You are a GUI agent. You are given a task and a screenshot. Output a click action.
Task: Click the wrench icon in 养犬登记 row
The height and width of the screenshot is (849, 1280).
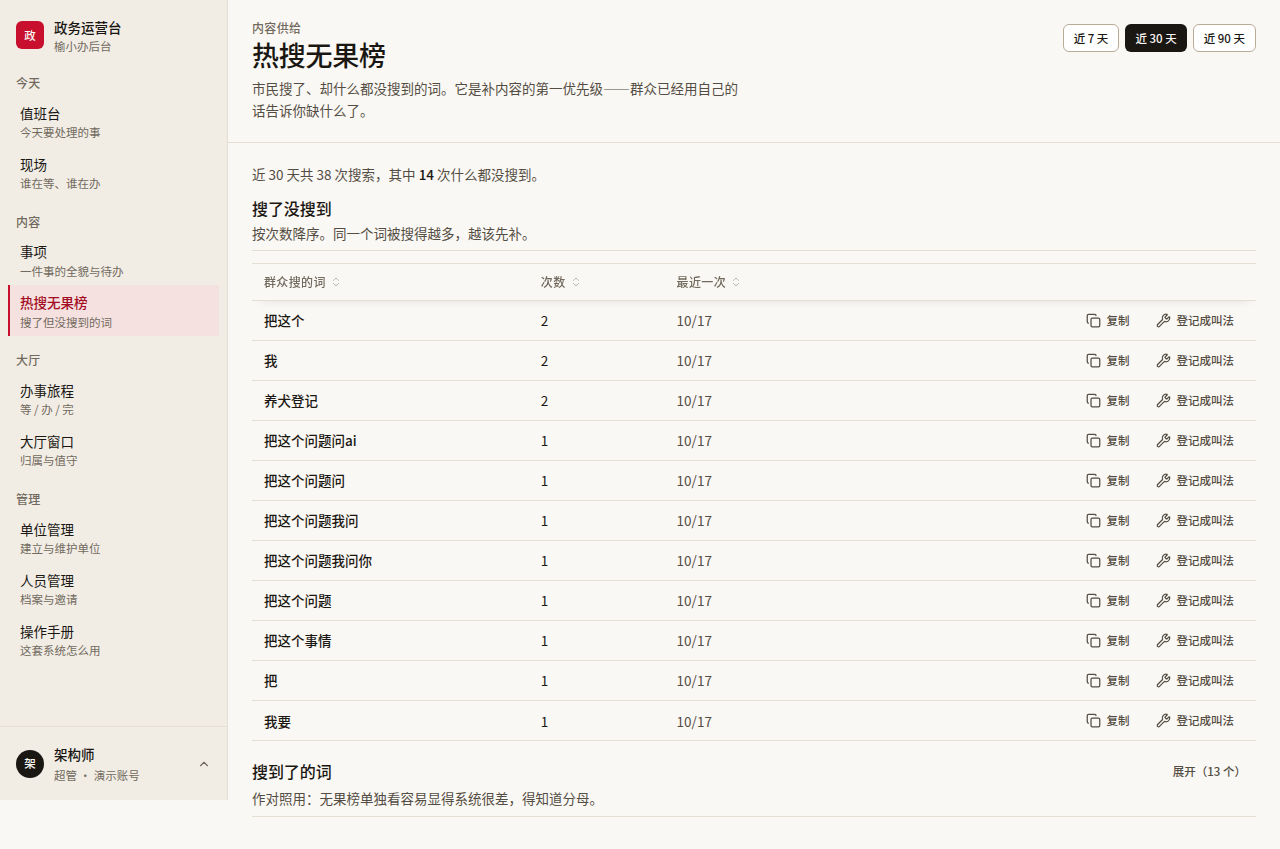(x=1163, y=401)
